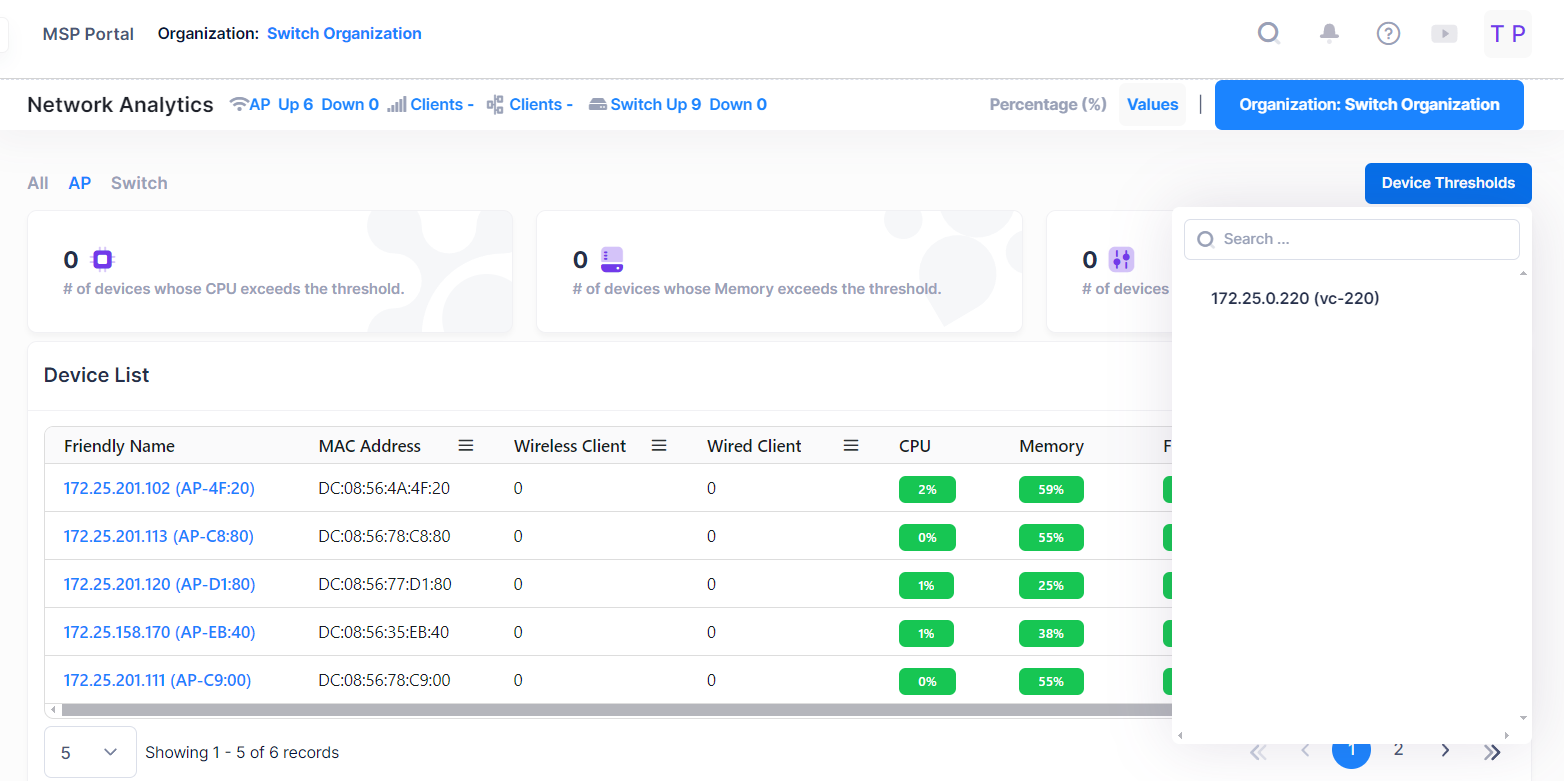Image resolution: width=1564 pixels, height=781 pixels.
Task: Select the AP tab
Action: (x=80, y=183)
